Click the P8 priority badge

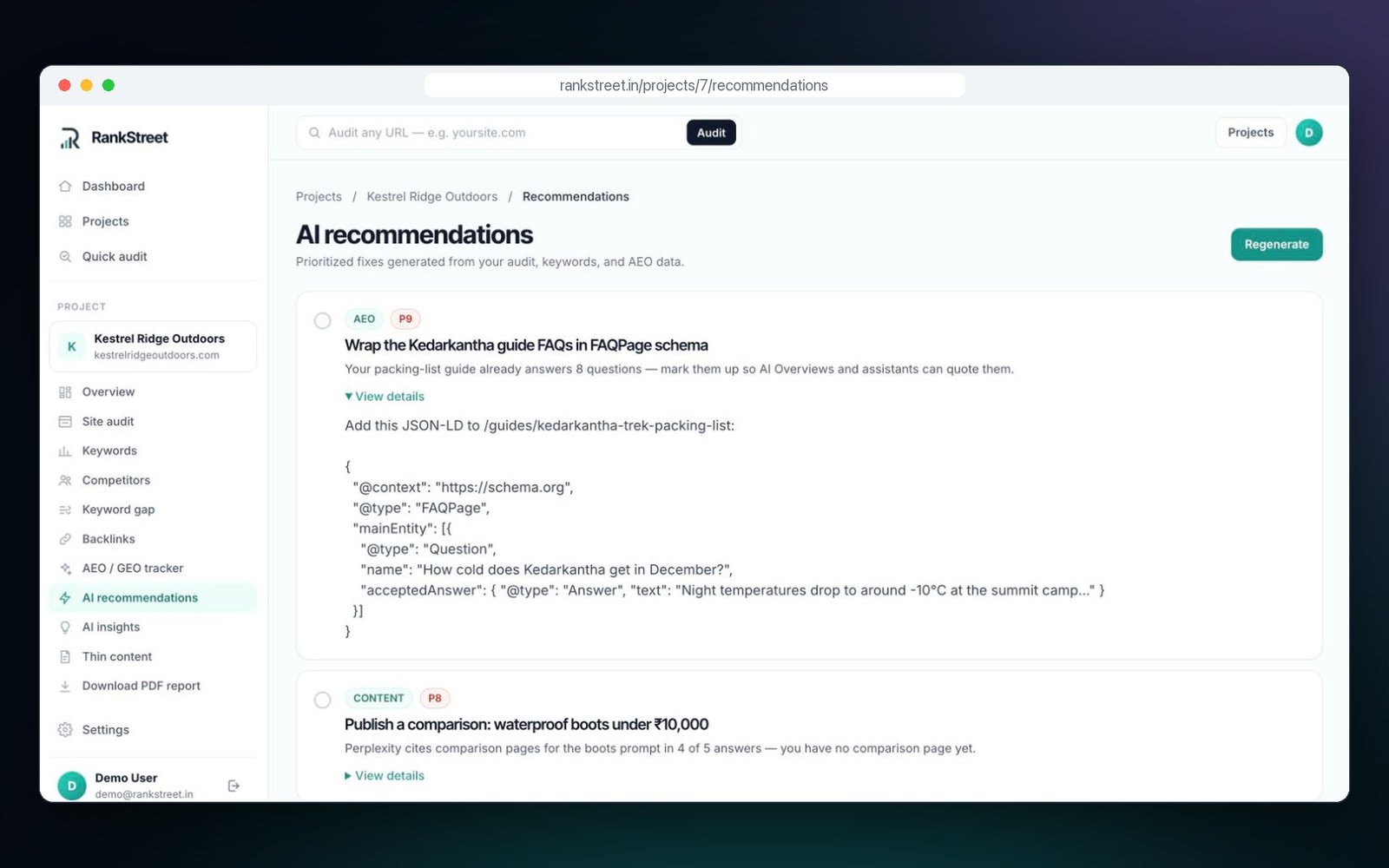tap(435, 699)
